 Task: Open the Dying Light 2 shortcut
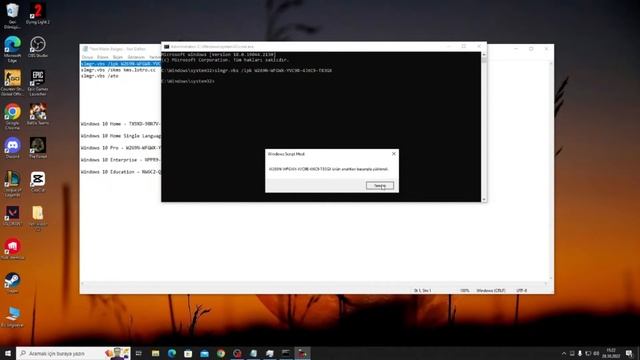click(38, 14)
